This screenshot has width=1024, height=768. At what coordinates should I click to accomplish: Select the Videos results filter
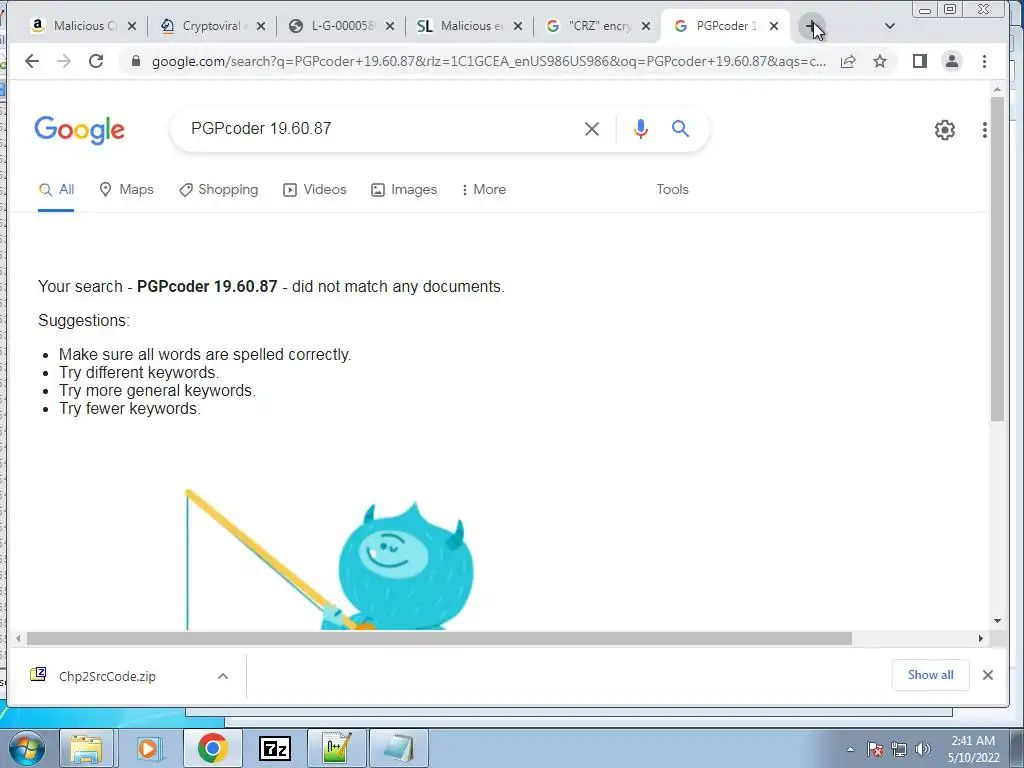point(315,189)
